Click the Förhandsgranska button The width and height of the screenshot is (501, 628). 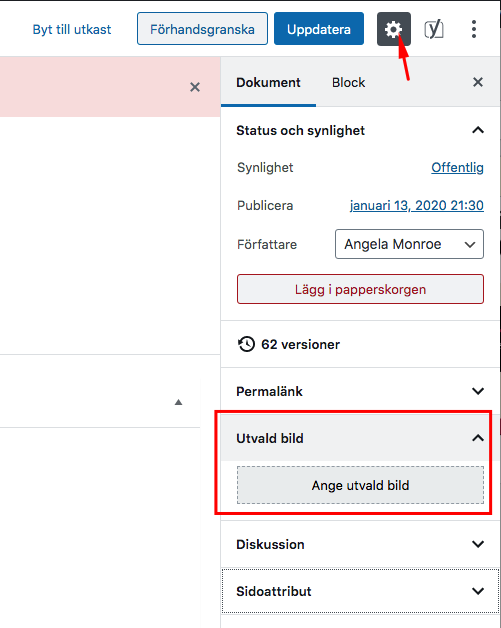[x=202, y=29]
